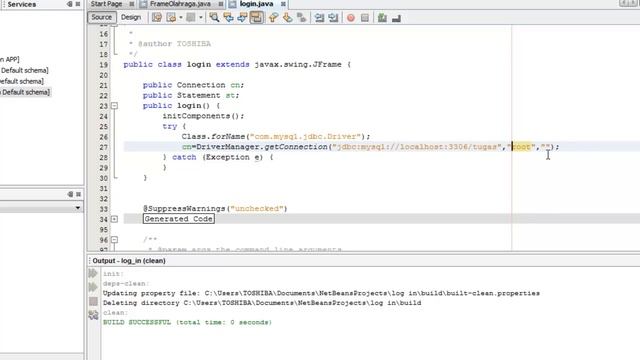Click the "Updating property file" output line
Viewport: 640px width, 360px height.
click(x=321, y=293)
